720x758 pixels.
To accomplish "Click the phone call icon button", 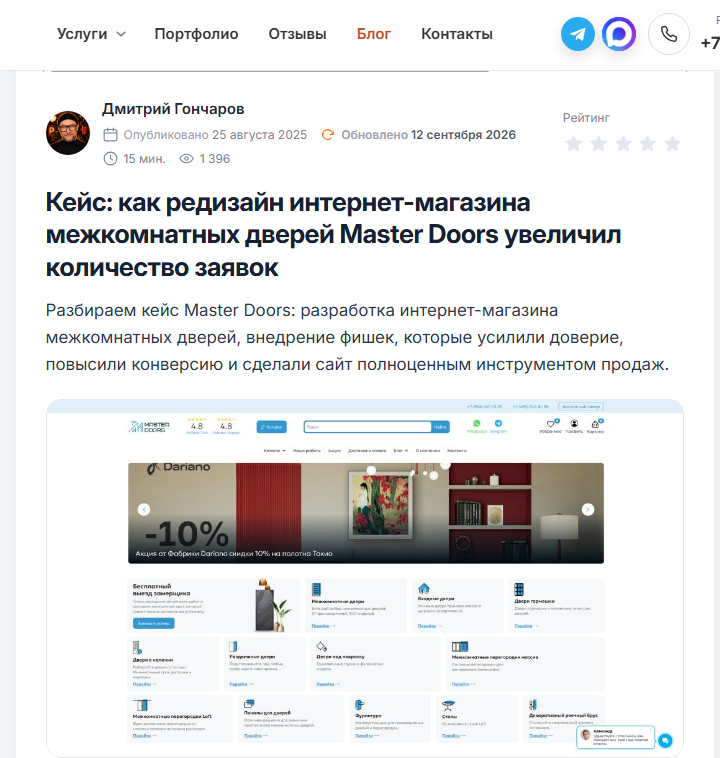I will coord(669,34).
